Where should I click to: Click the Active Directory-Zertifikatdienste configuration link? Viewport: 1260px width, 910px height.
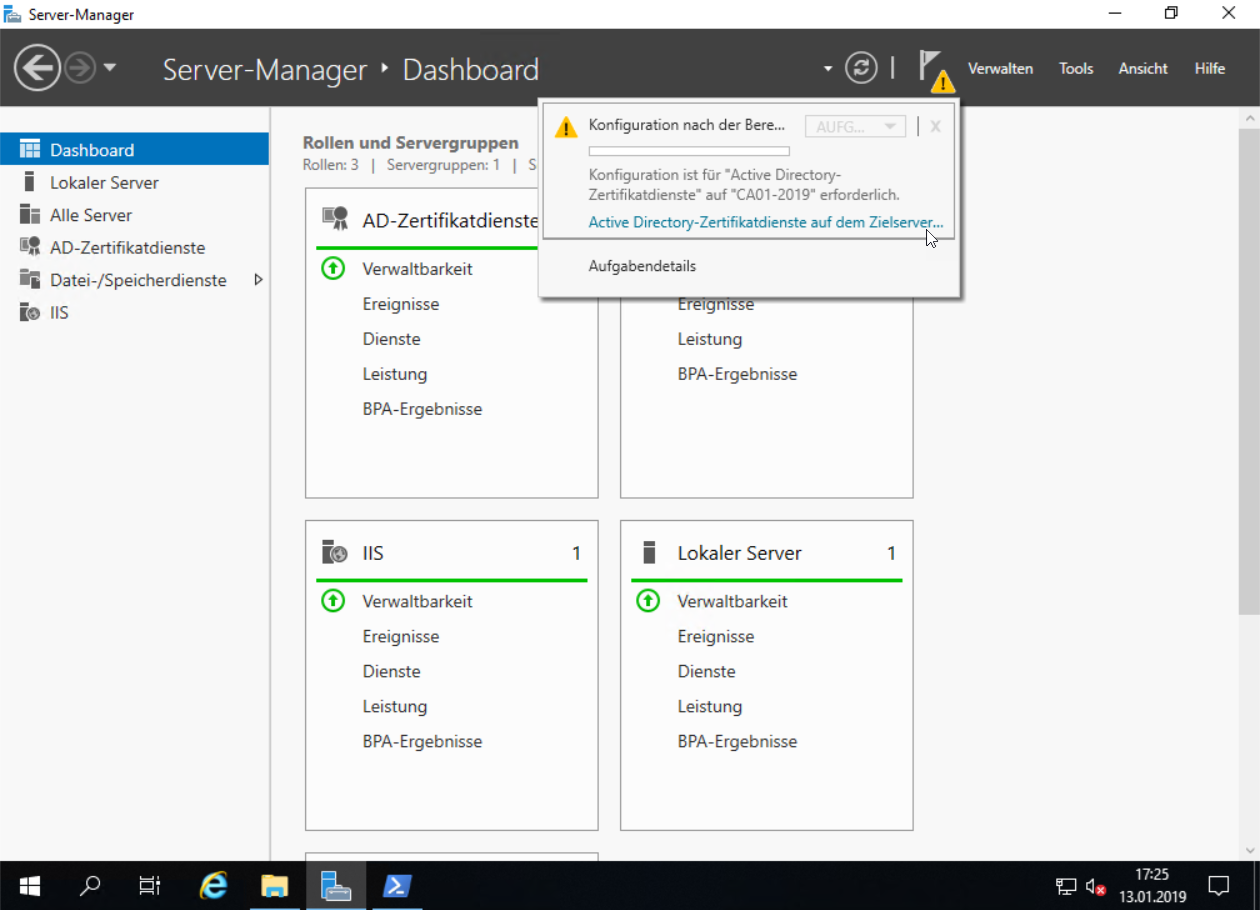[765, 222]
